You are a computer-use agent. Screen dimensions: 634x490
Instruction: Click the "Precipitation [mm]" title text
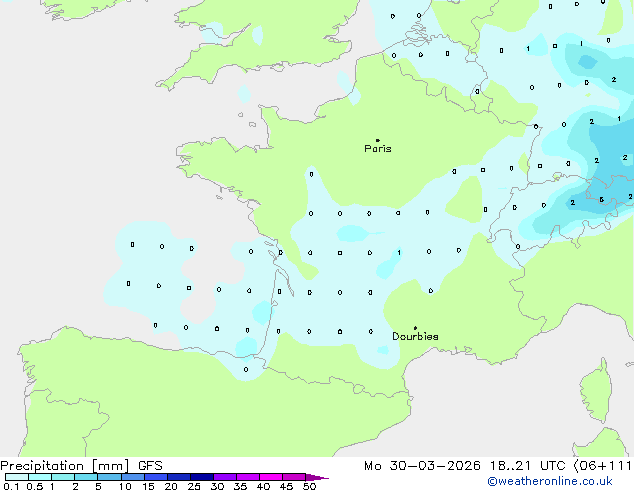tap(65, 466)
